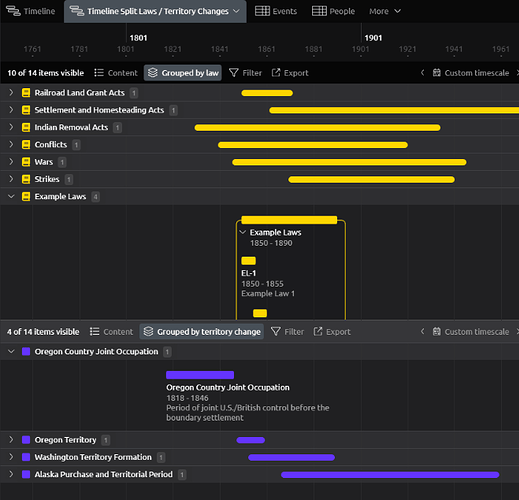Click Oregon Country Joint Occupation item title
The image size is (519, 500).
coord(228,388)
